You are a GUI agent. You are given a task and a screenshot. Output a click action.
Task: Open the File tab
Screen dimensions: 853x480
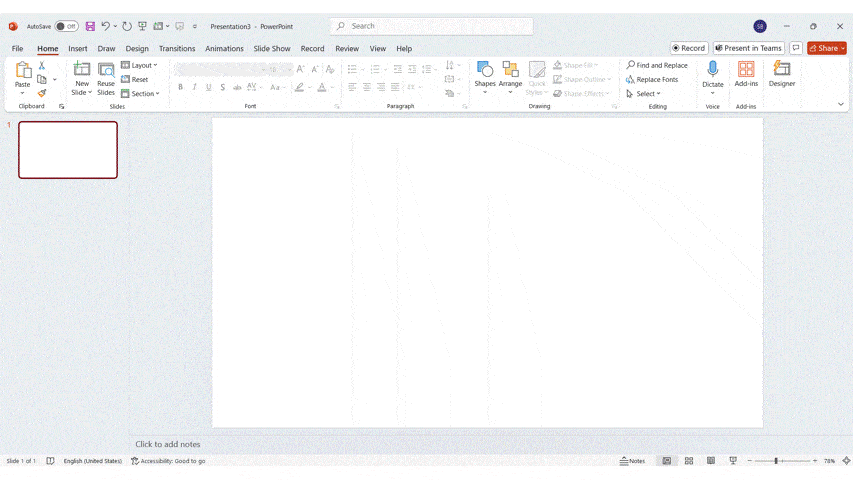[x=17, y=48]
